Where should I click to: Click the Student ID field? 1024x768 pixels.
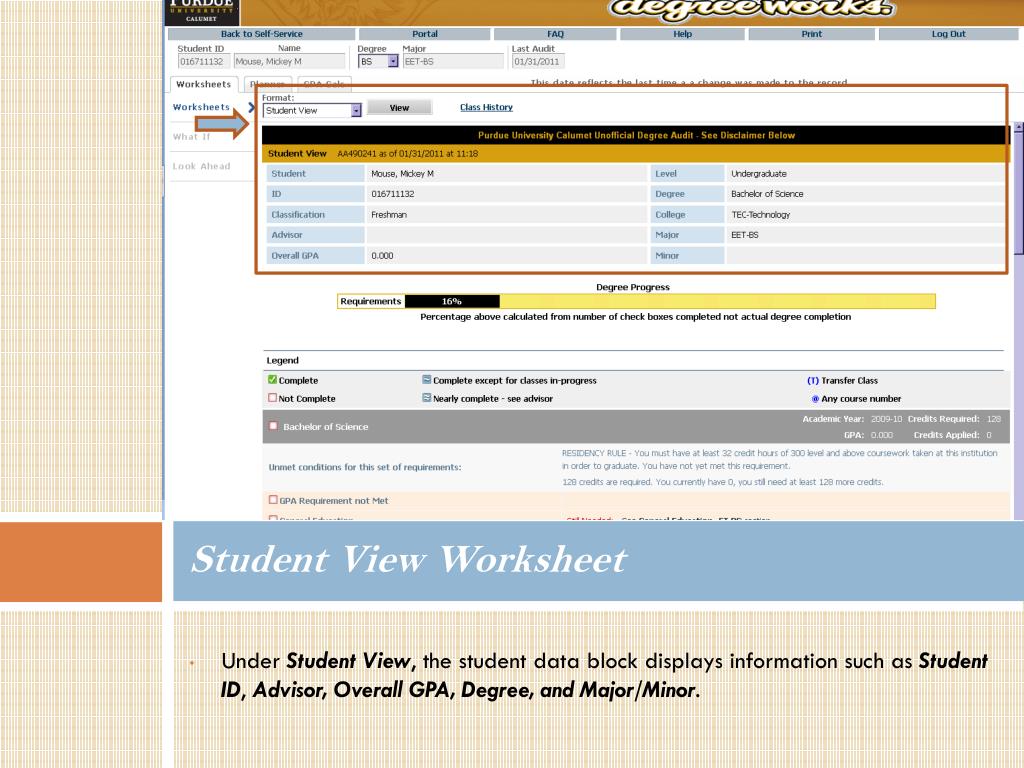pos(203,61)
